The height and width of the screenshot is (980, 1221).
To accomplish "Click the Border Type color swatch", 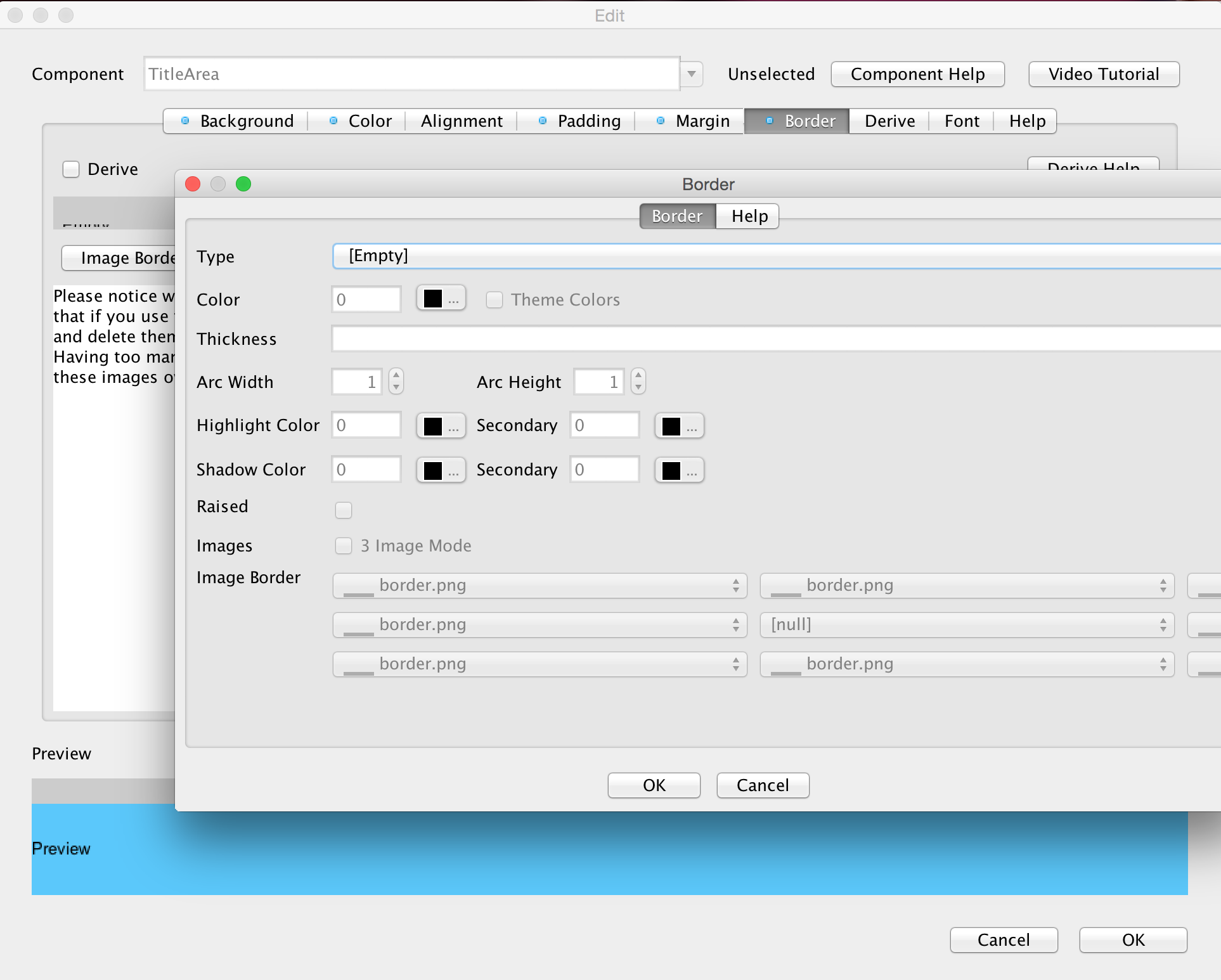I will point(432,298).
